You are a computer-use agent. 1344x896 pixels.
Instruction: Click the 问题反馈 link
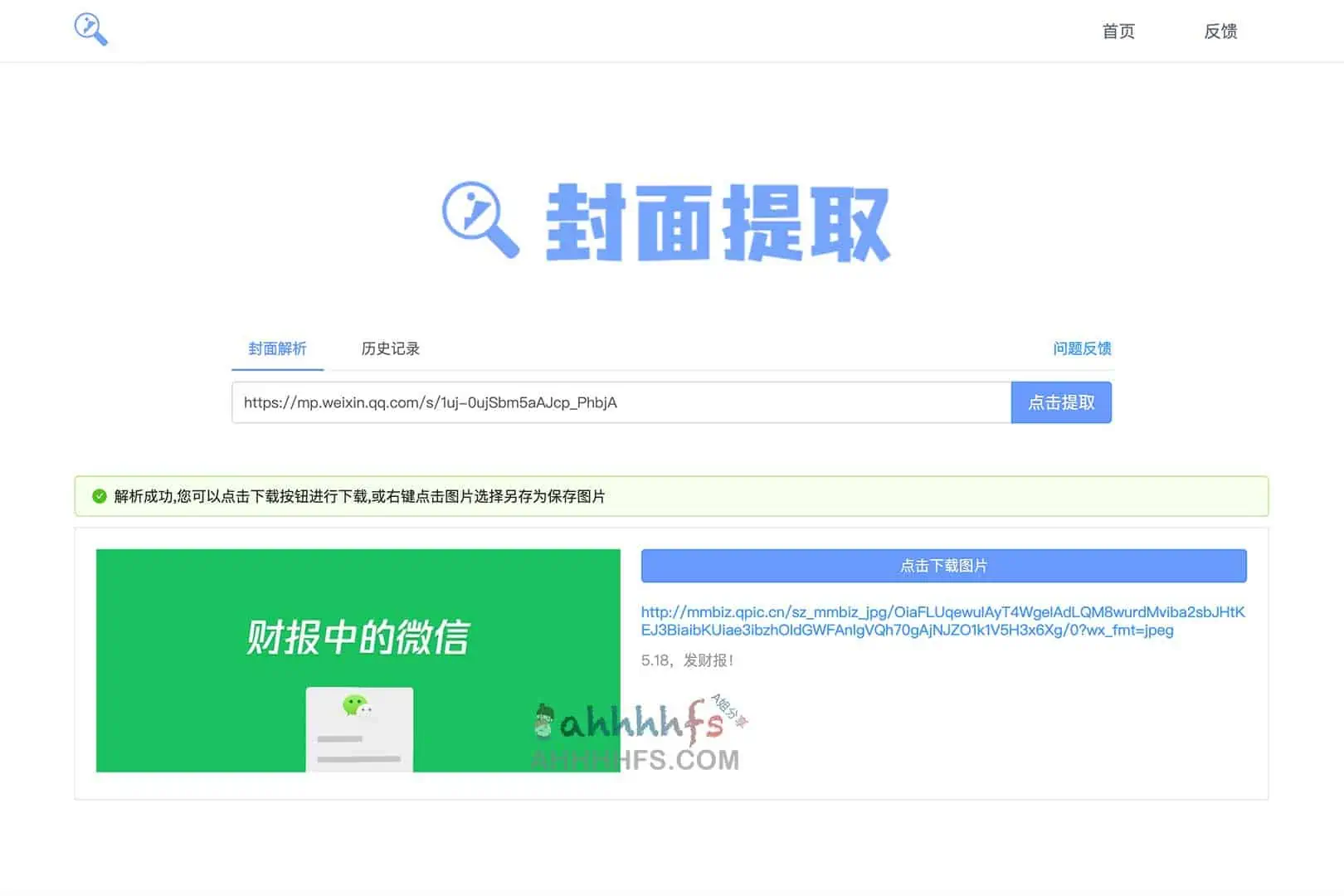(x=1083, y=348)
